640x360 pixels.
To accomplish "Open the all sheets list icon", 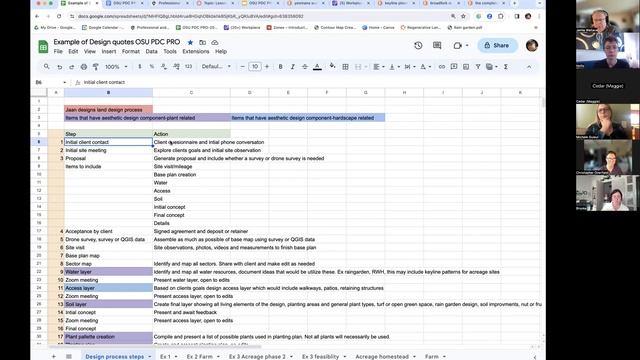I will (69, 356).
